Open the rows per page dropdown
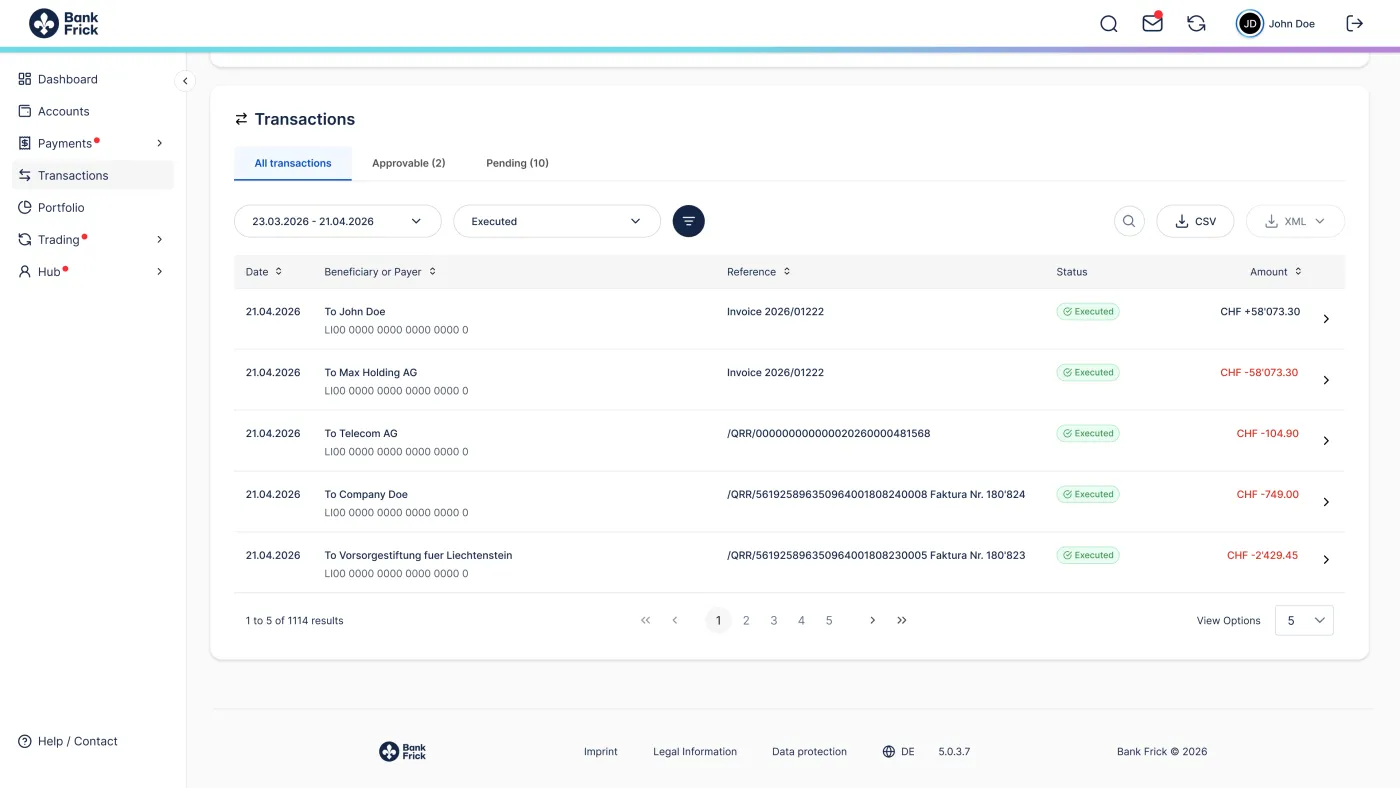 point(1304,620)
